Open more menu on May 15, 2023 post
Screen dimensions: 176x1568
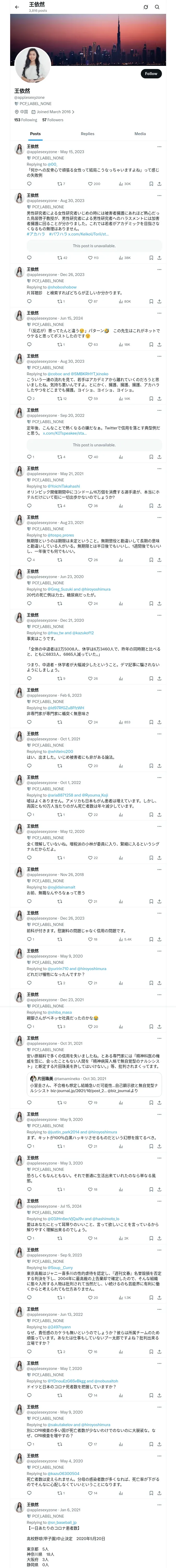tap(159, 147)
